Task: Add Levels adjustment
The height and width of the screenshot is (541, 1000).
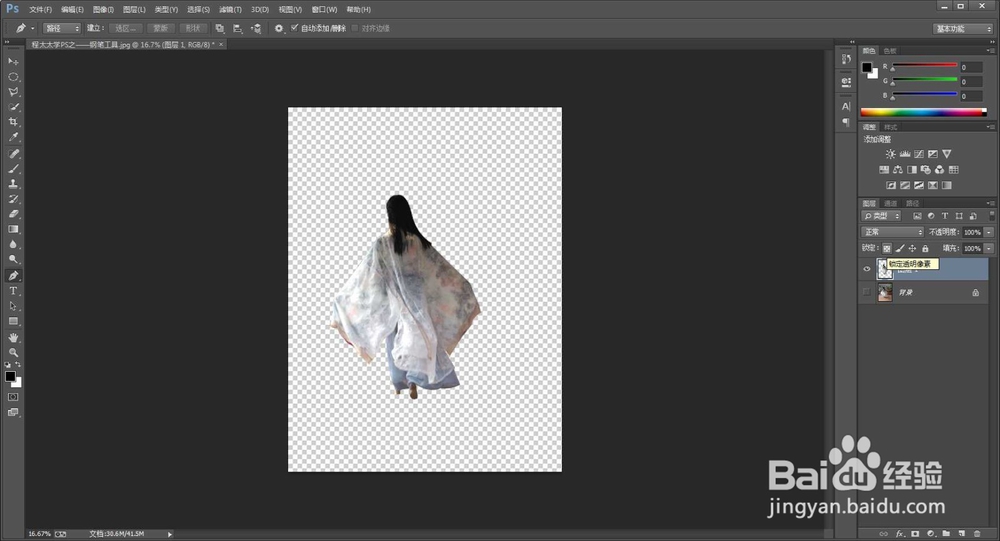Action: click(904, 154)
